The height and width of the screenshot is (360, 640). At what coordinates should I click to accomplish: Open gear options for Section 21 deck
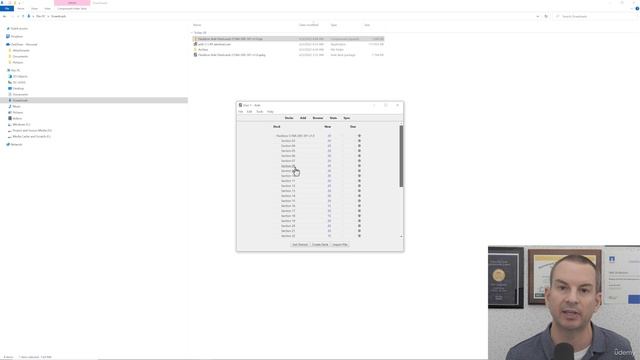[359, 231]
